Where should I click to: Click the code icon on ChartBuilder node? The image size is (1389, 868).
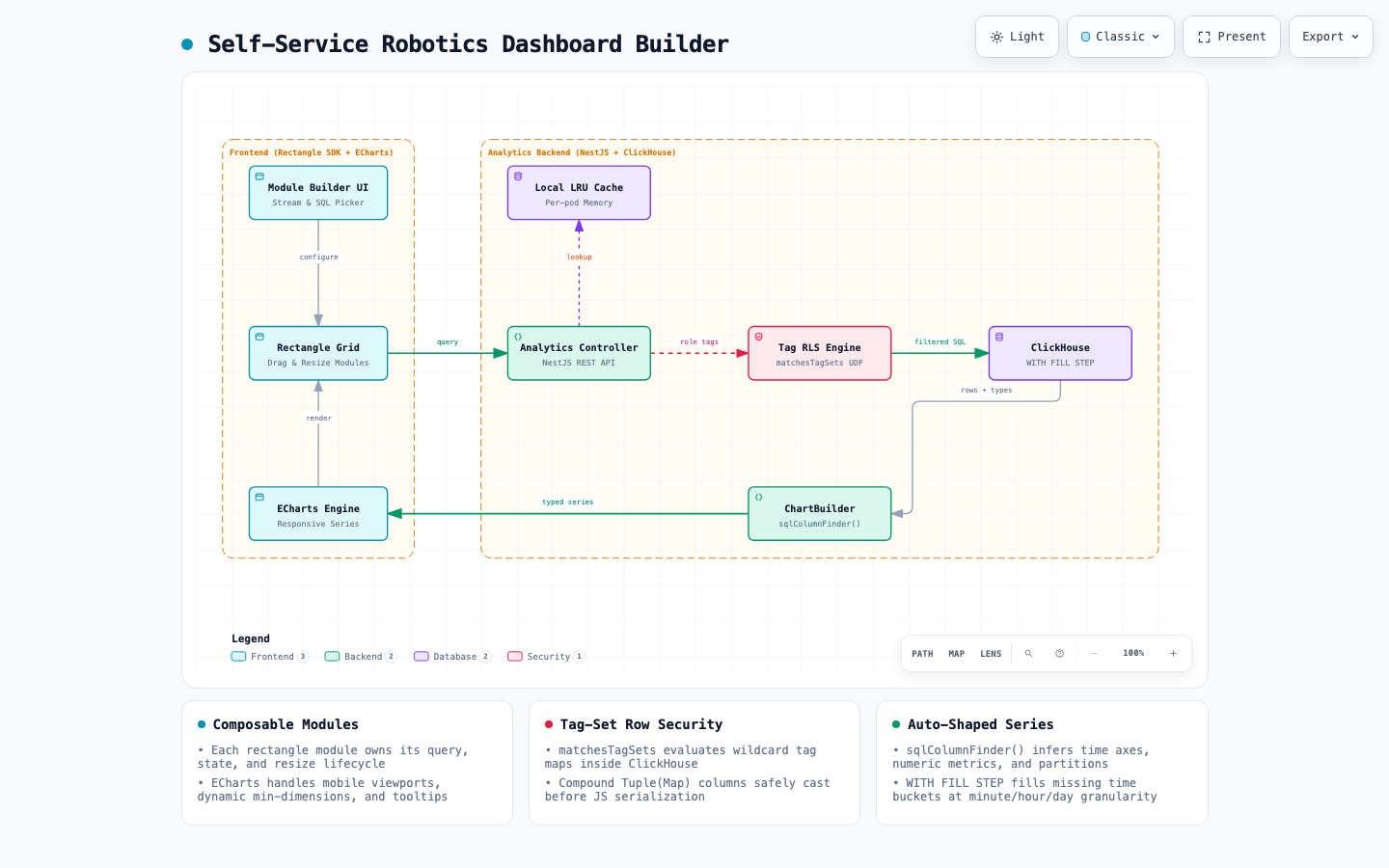(x=759, y=498)
